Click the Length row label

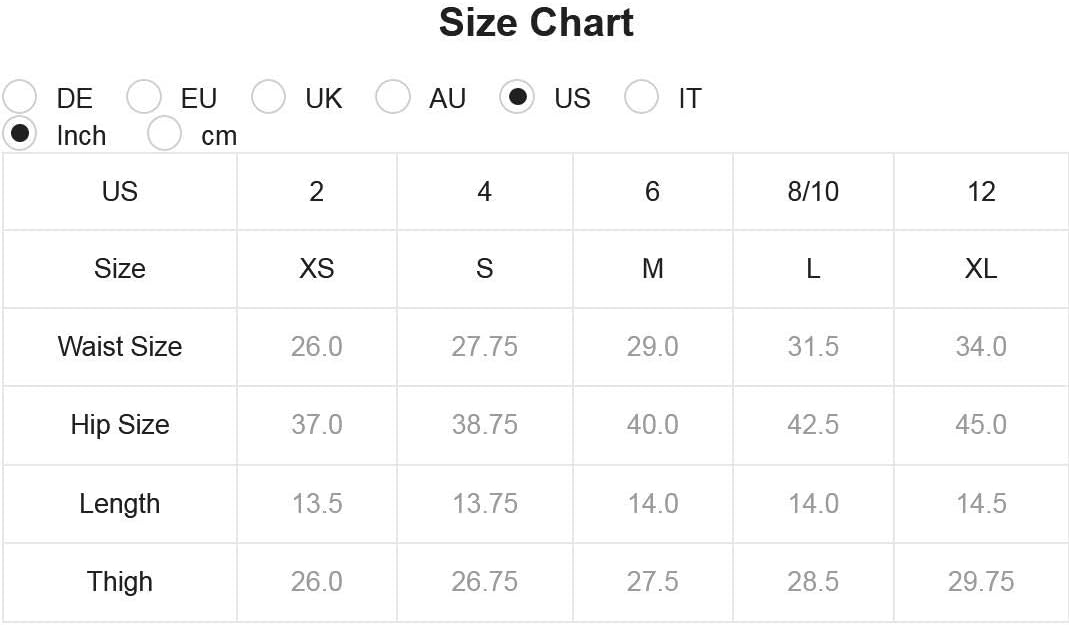[120, 504]
